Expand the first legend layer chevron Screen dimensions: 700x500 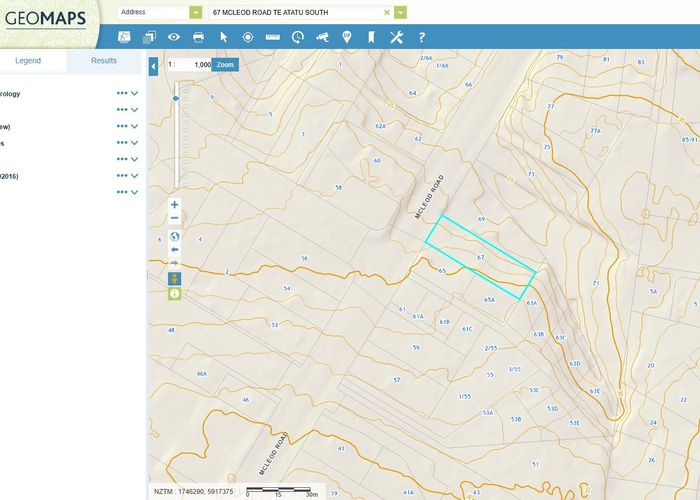pos(134,93)
